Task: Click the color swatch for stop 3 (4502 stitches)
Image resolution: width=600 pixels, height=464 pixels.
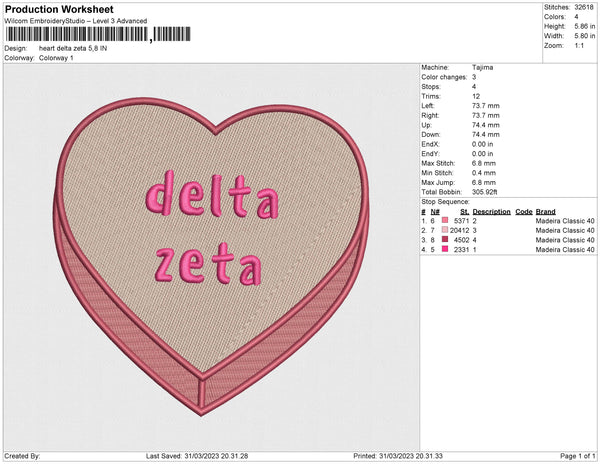Action: coord(445,239)
